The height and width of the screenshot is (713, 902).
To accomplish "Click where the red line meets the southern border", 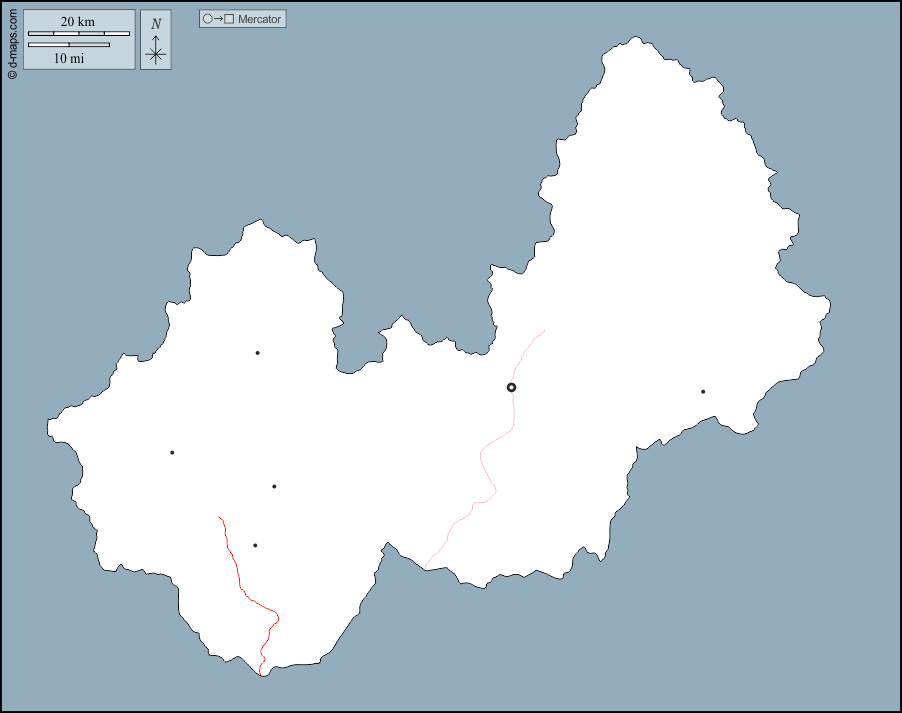I will tap(261, 675).
